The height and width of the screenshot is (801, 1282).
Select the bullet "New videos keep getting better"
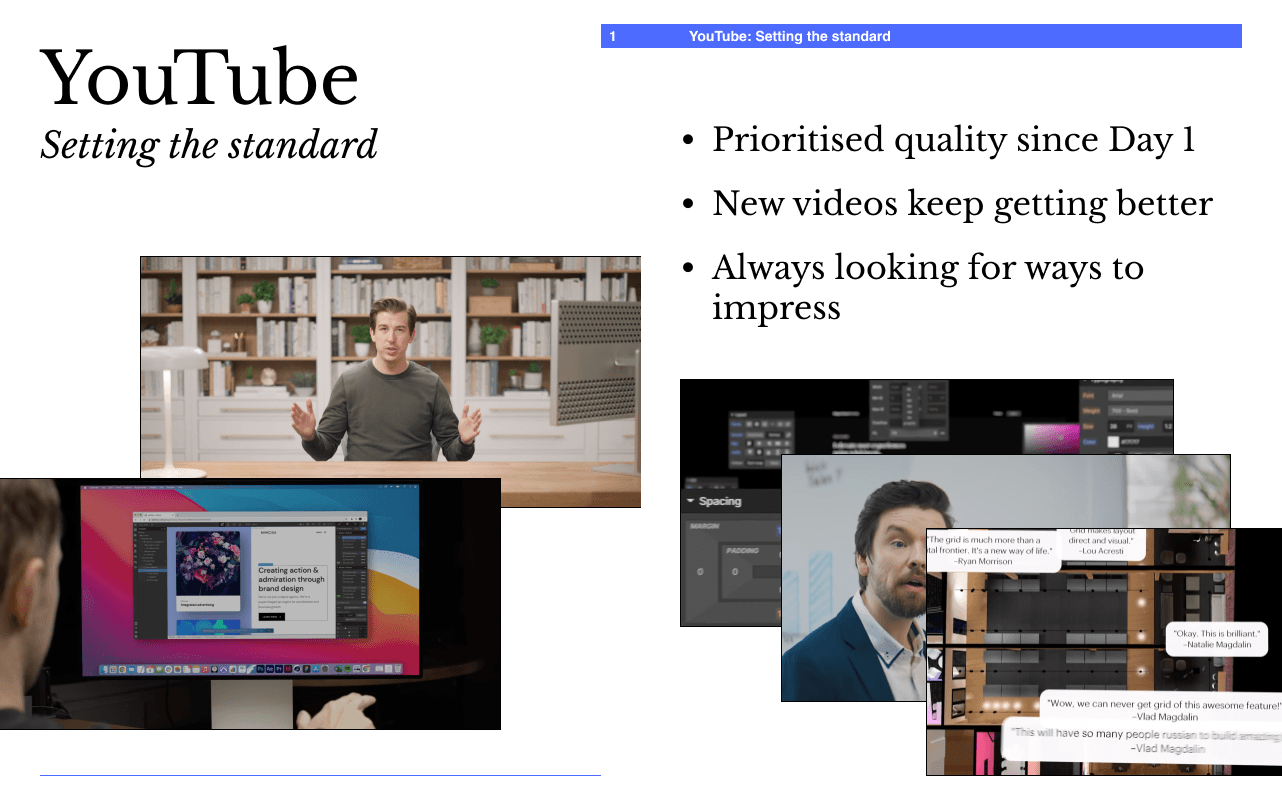(962, 204)
